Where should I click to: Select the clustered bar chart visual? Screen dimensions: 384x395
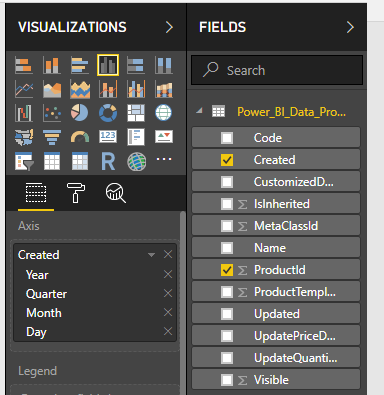tap(80, 65)
